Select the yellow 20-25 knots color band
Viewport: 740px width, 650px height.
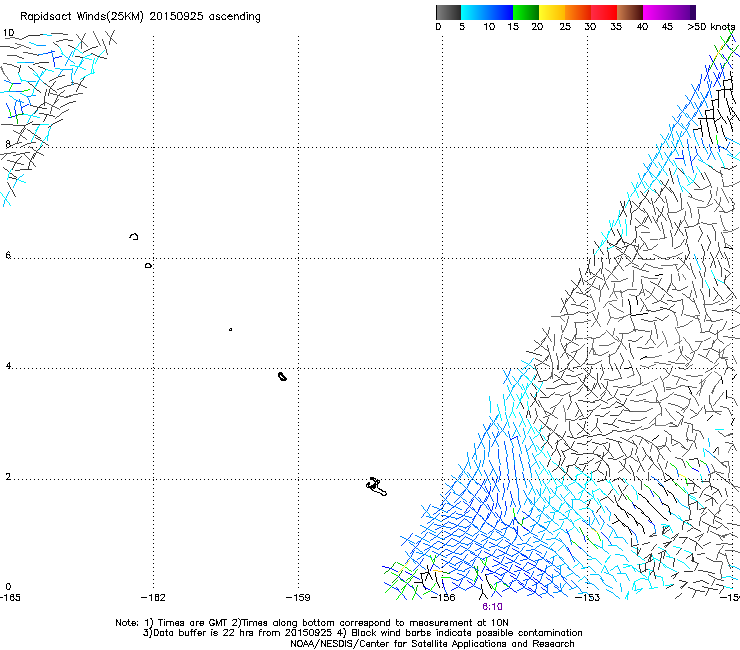pos(552,12)
